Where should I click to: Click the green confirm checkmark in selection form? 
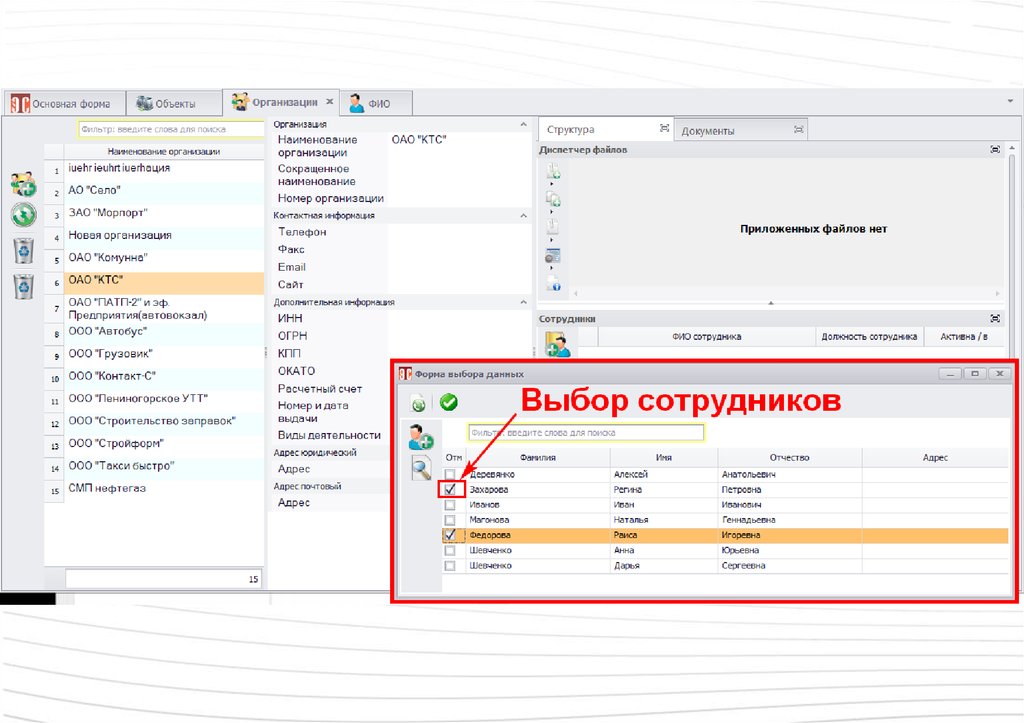pos(449,402)
